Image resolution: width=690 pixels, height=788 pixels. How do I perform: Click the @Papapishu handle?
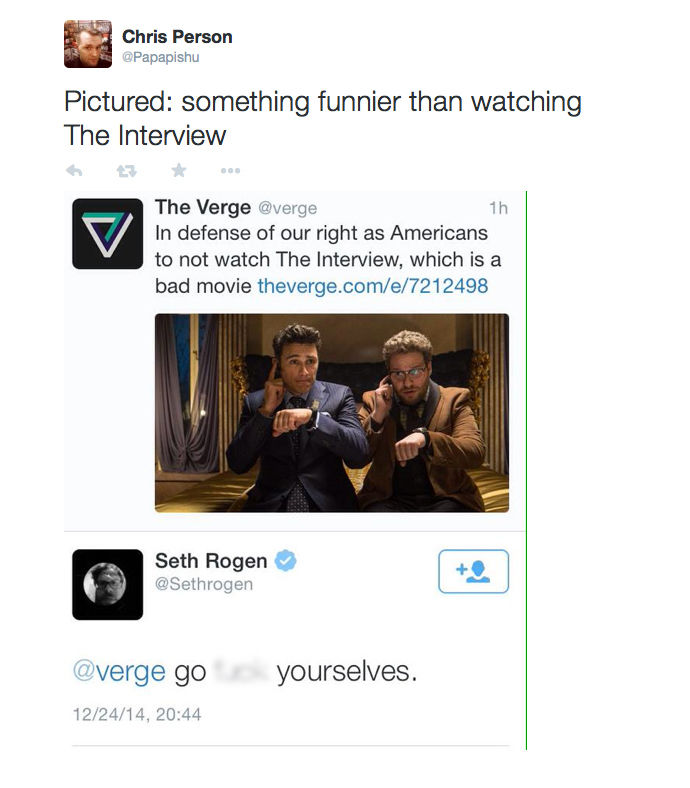click(160, 57)
